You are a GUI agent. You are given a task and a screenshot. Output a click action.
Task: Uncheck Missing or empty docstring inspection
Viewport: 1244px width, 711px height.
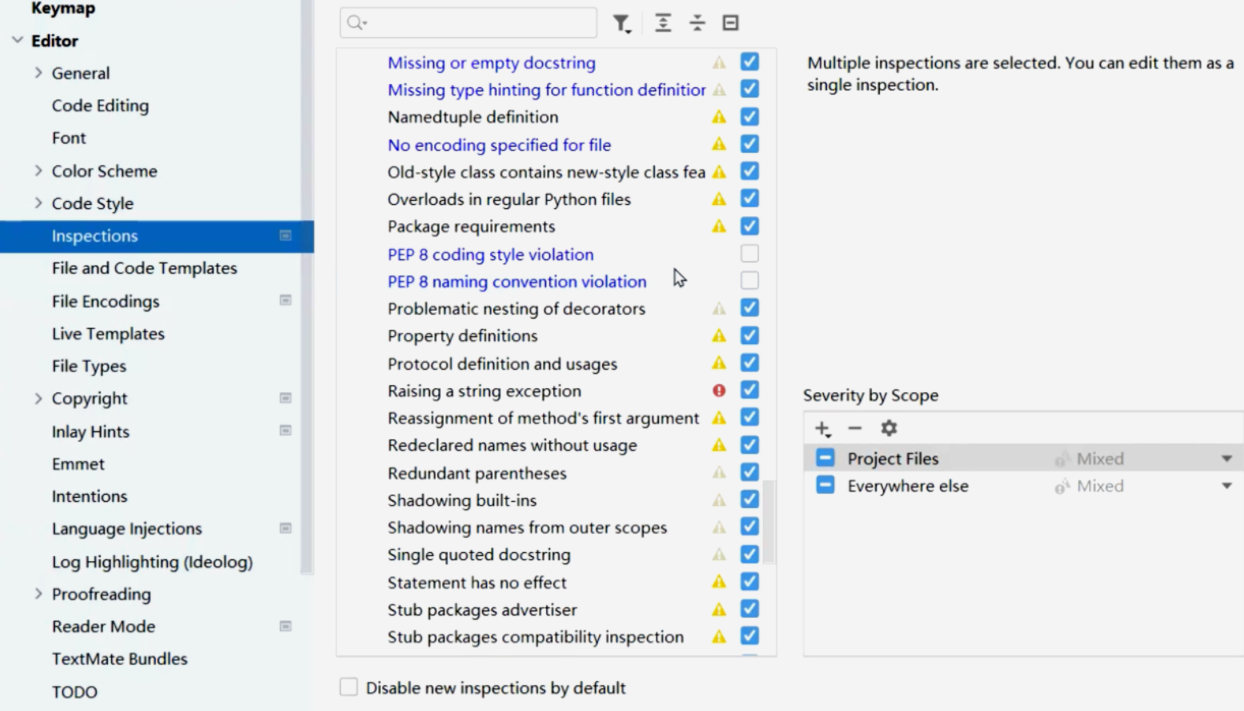pos(749,62)
